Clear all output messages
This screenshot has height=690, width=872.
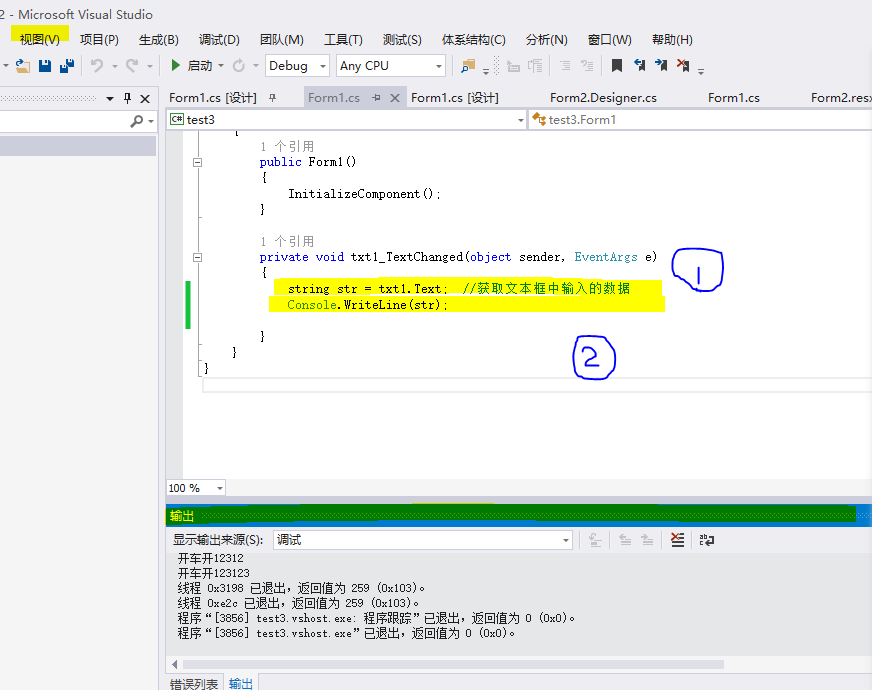coord(677,540)
